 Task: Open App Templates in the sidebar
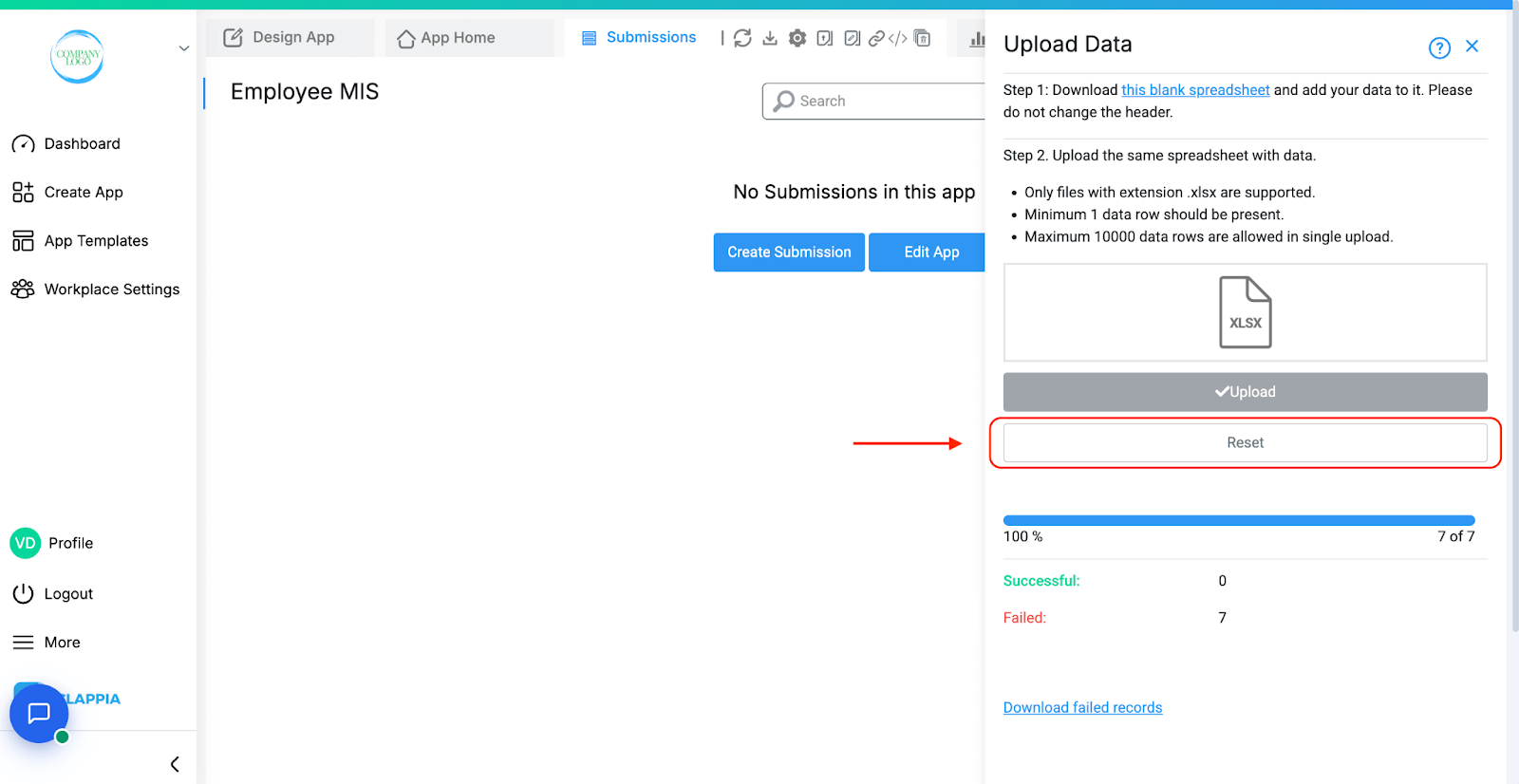pos(80,241)
